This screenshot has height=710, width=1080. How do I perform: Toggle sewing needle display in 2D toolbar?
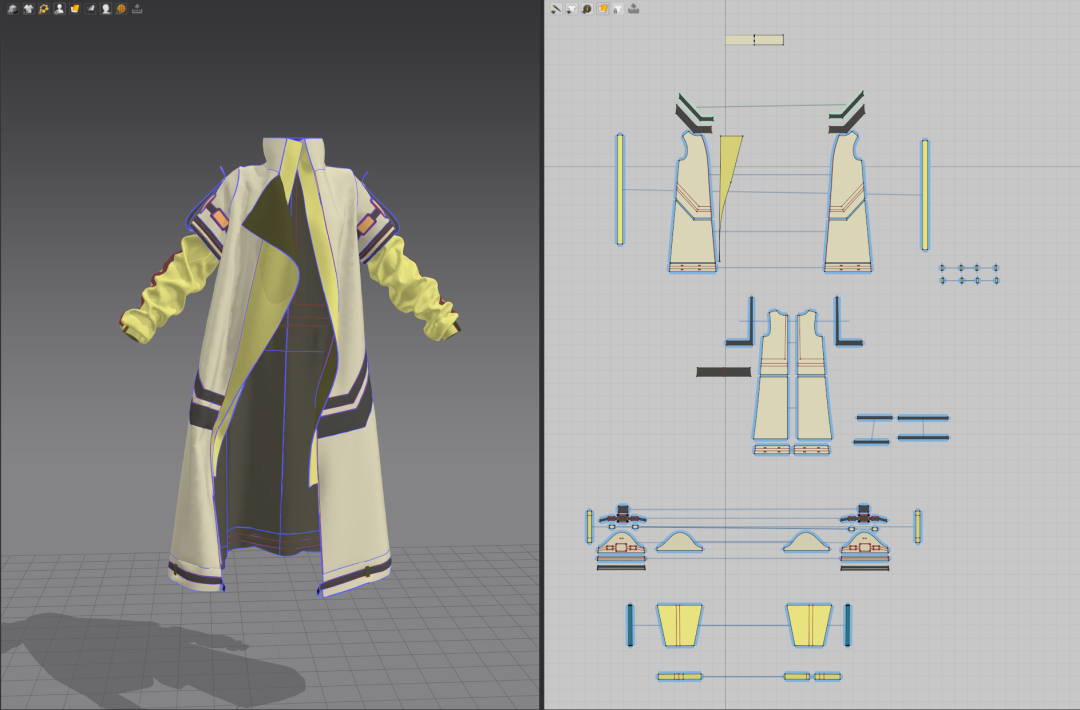tap(556, 9)
